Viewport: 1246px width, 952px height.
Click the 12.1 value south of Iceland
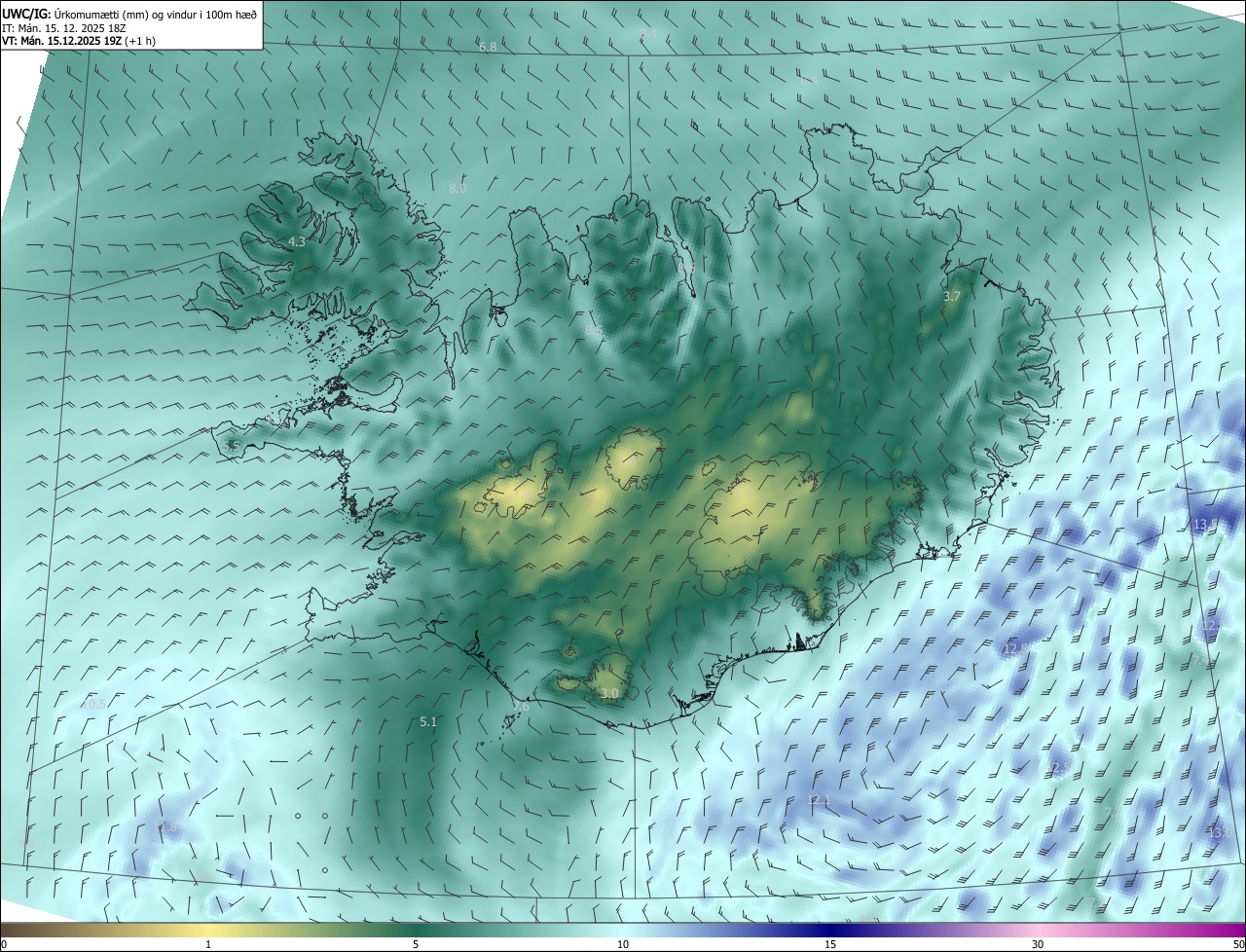pyautogui.click(x=819, y=800)
